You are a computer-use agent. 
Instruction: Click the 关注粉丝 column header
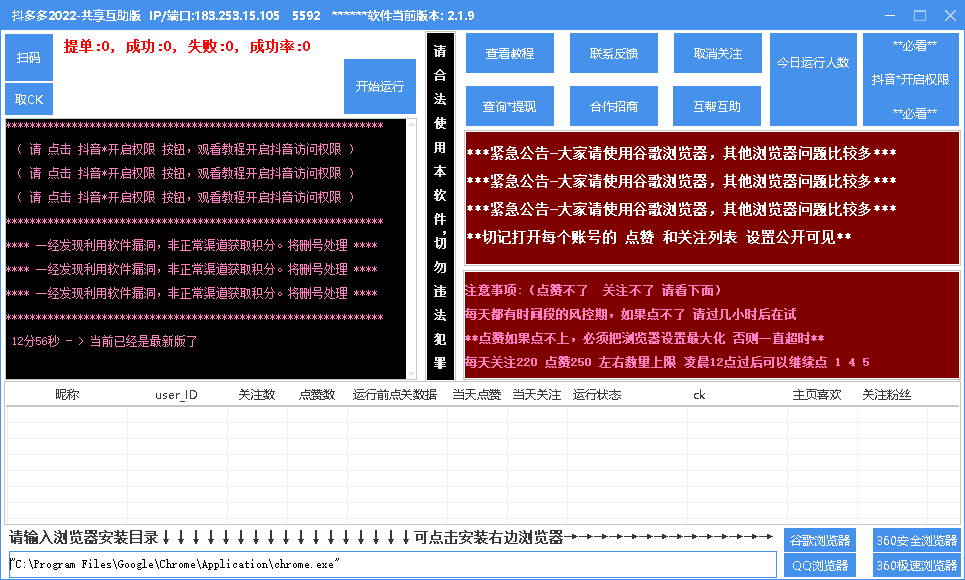coord(887,395)
